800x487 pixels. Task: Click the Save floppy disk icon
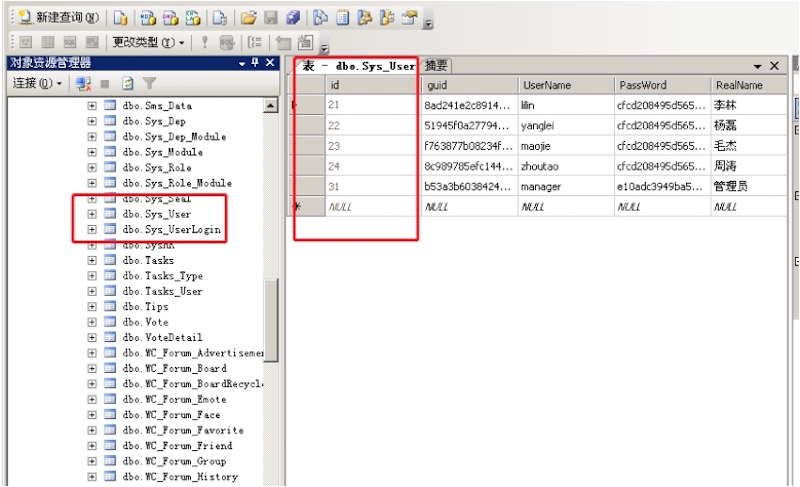(x=270, y=18)
